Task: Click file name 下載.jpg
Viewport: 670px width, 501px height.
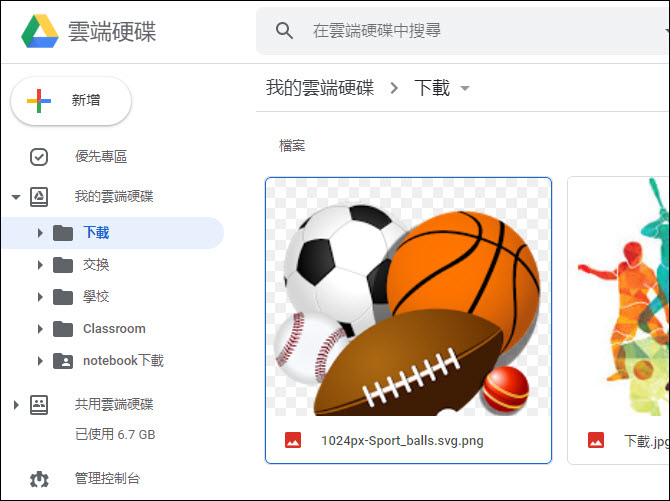Action: [x=646, y=441]
